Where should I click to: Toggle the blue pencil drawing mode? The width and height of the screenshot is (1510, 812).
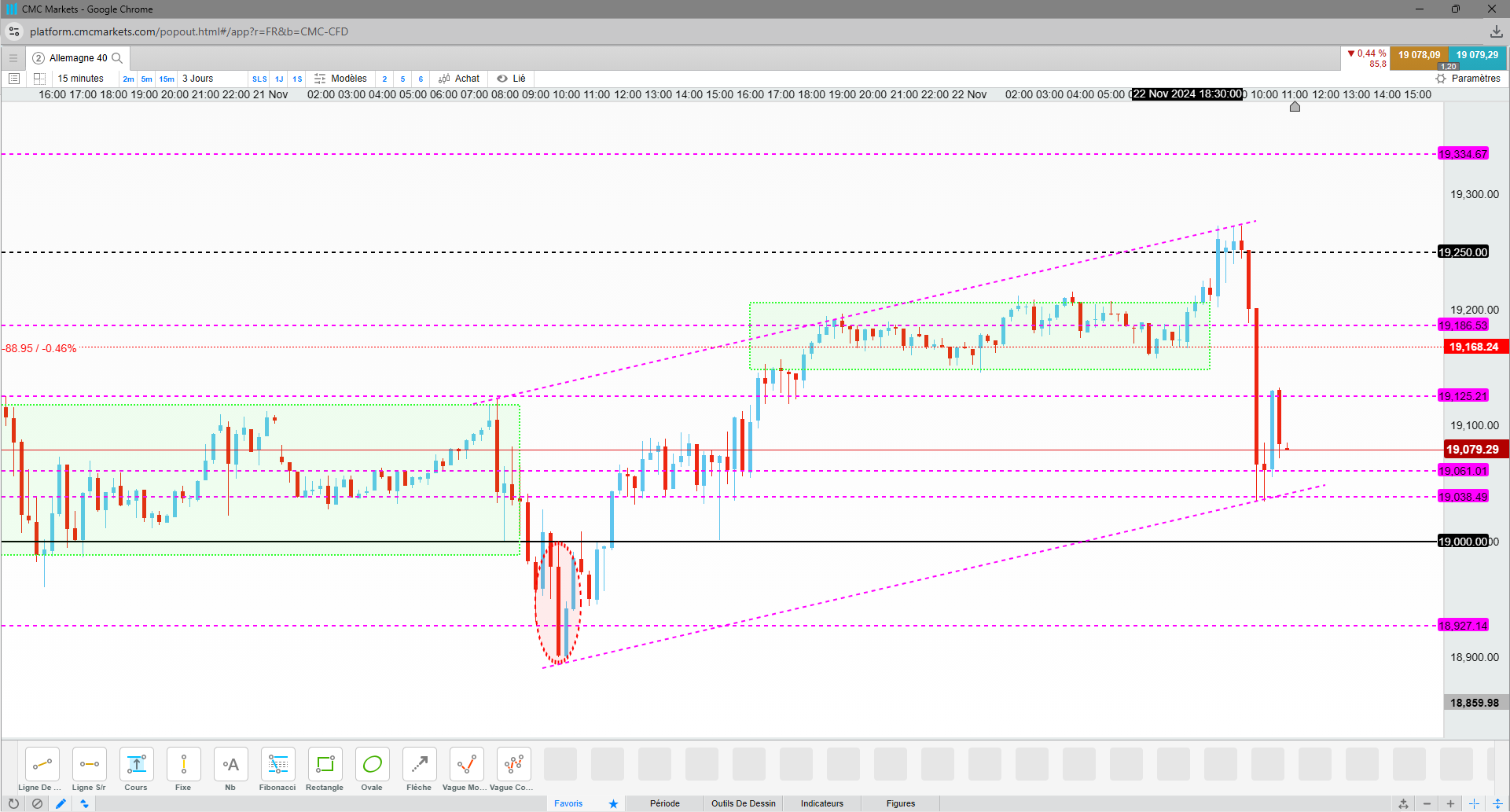click(61, 803)
